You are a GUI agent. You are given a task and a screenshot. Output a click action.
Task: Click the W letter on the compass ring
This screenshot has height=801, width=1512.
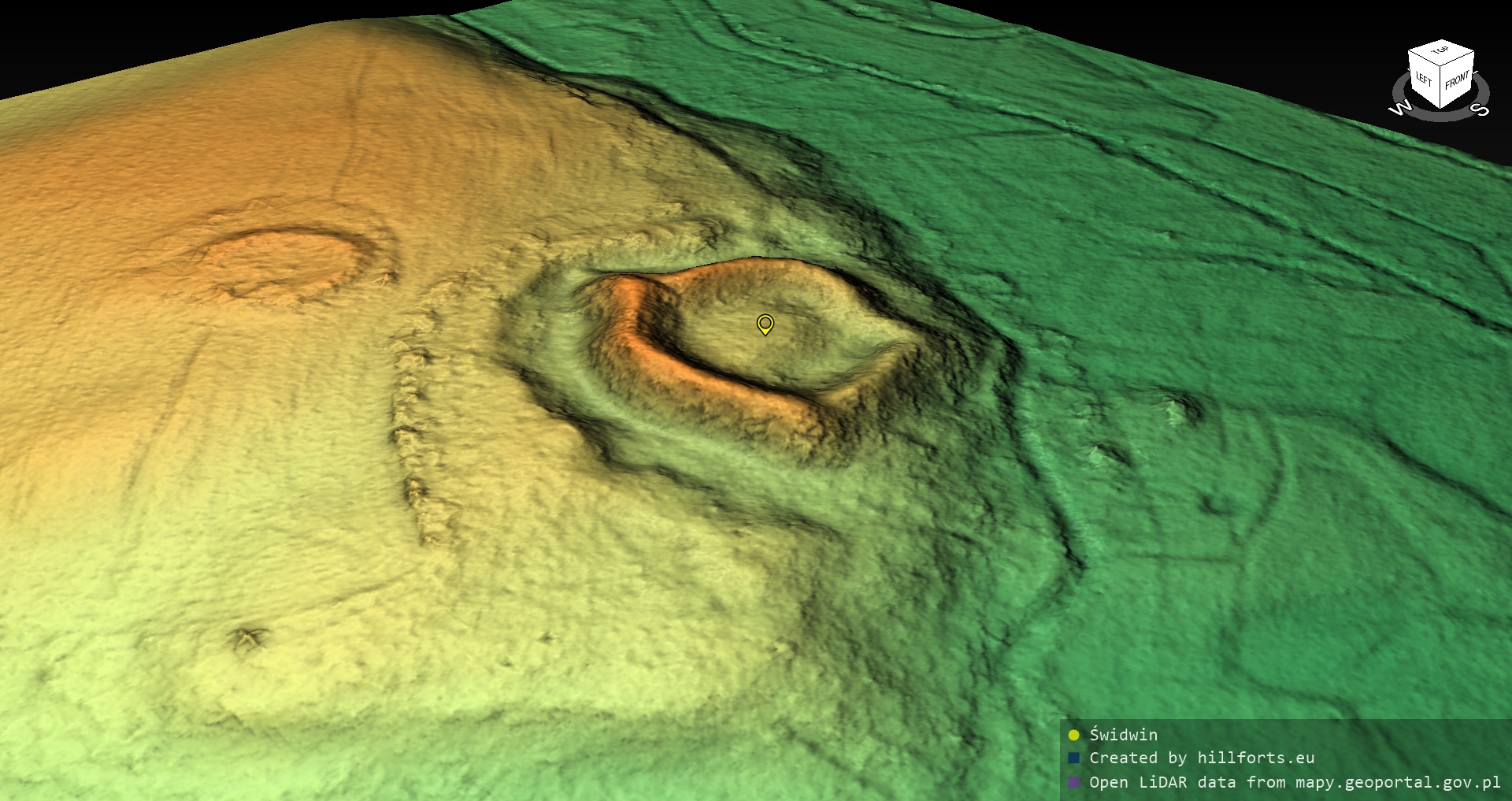click(1399, 108)
